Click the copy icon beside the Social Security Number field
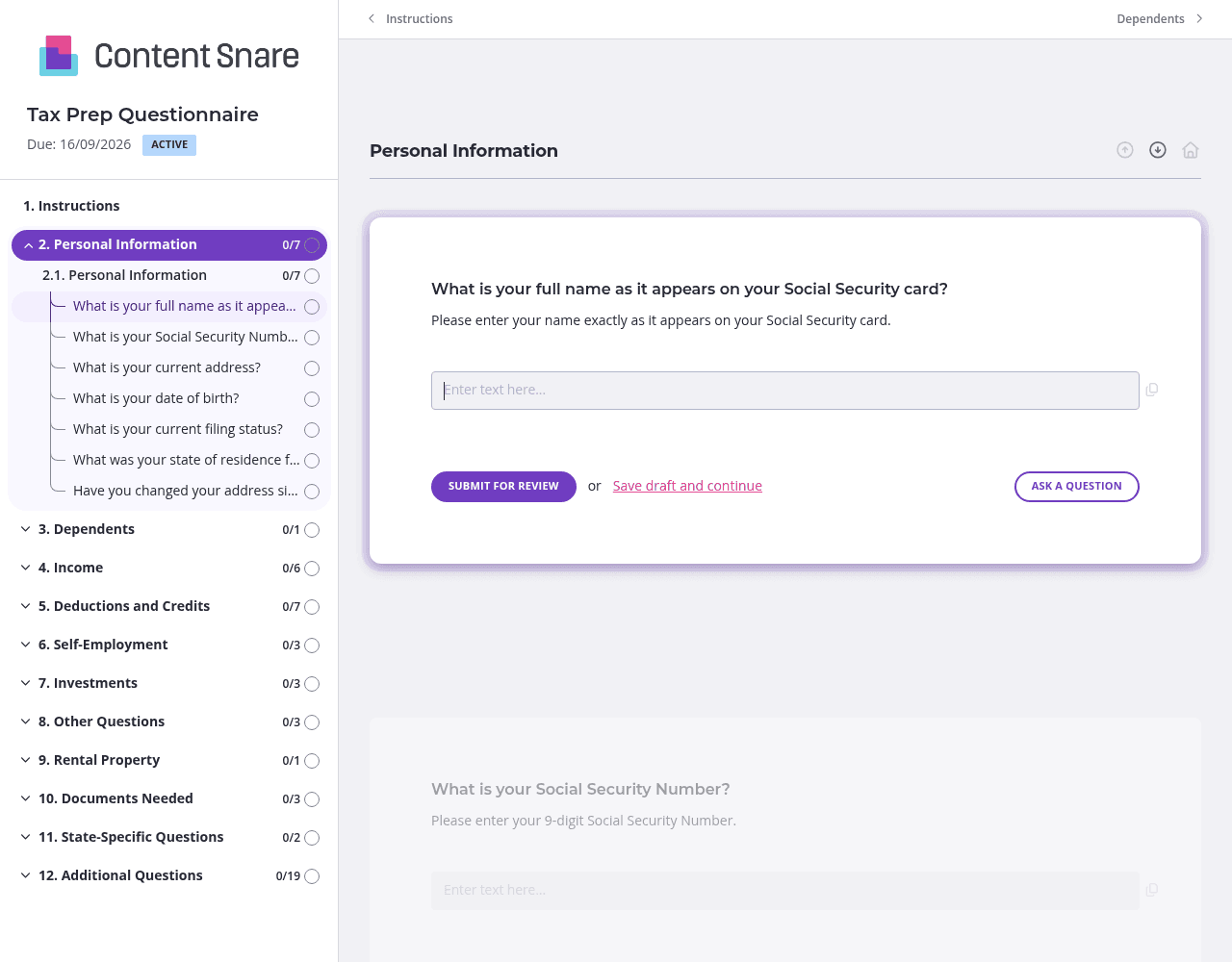This screenshot has height=962, width=1232. pyautogui.click(x=1152, y=890)
